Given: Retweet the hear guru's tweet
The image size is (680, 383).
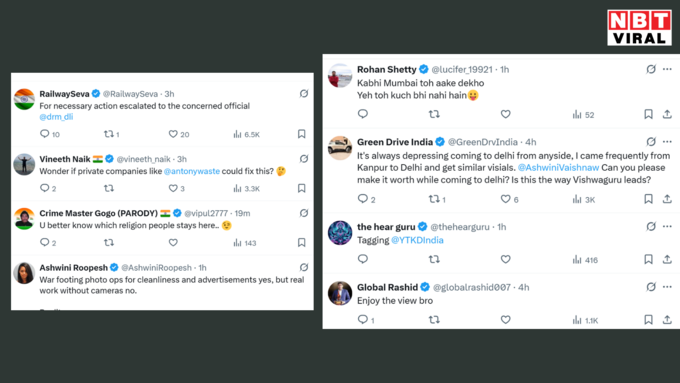Looking at the screenshot, I should [434, 259].
